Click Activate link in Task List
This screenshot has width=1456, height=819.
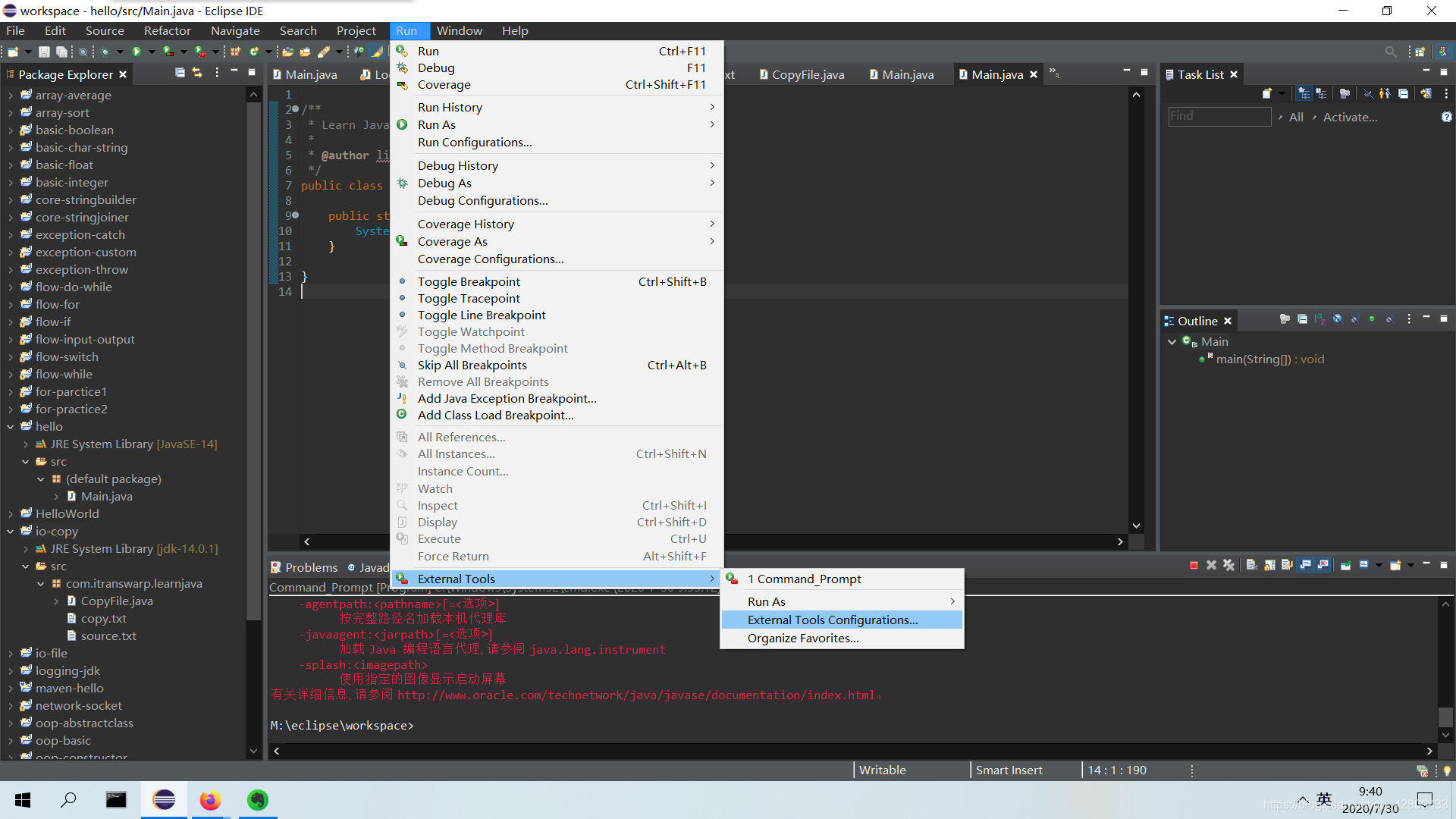(x=1350, y=117)
